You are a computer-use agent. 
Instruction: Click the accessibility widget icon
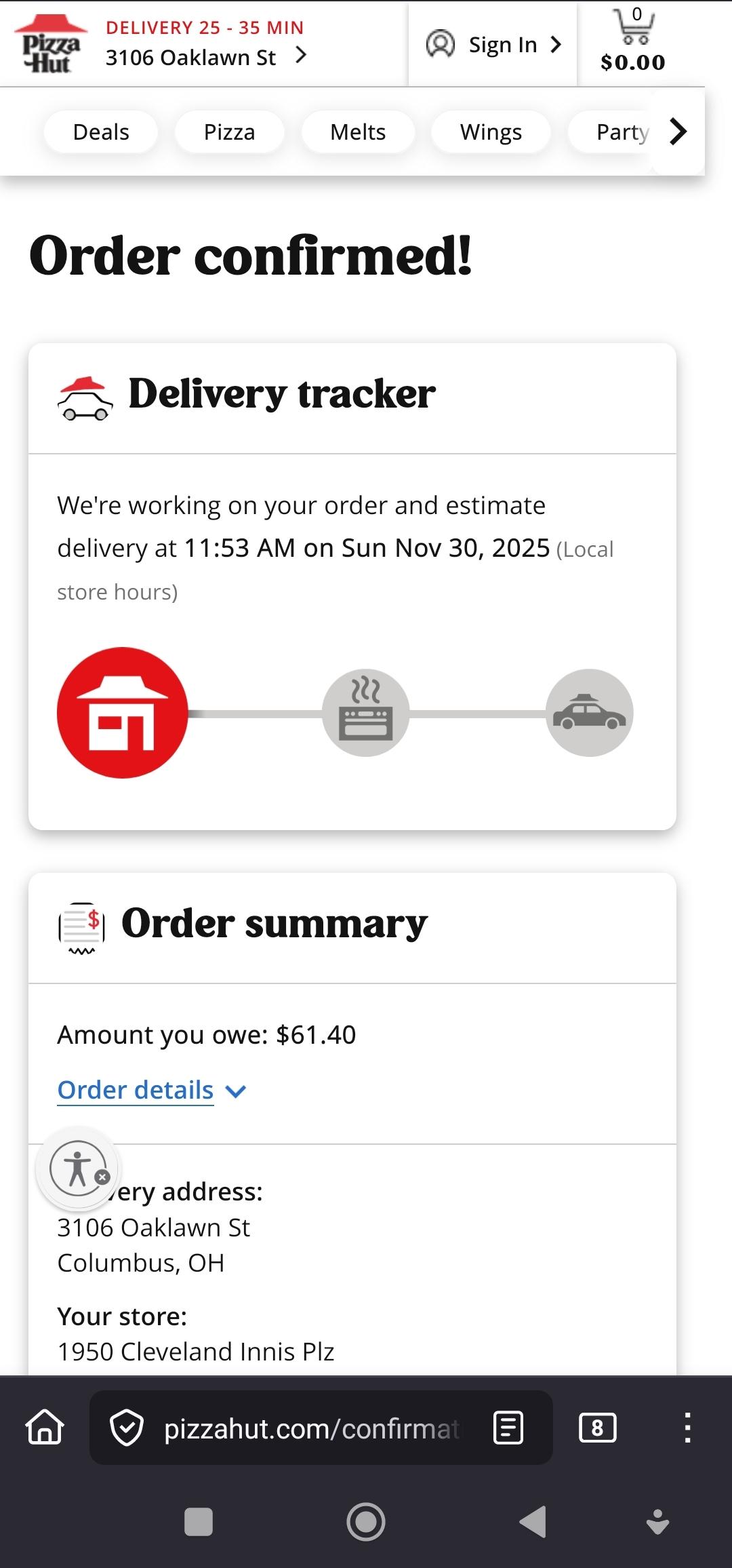pyautogui.click(x=79, y=1168)
